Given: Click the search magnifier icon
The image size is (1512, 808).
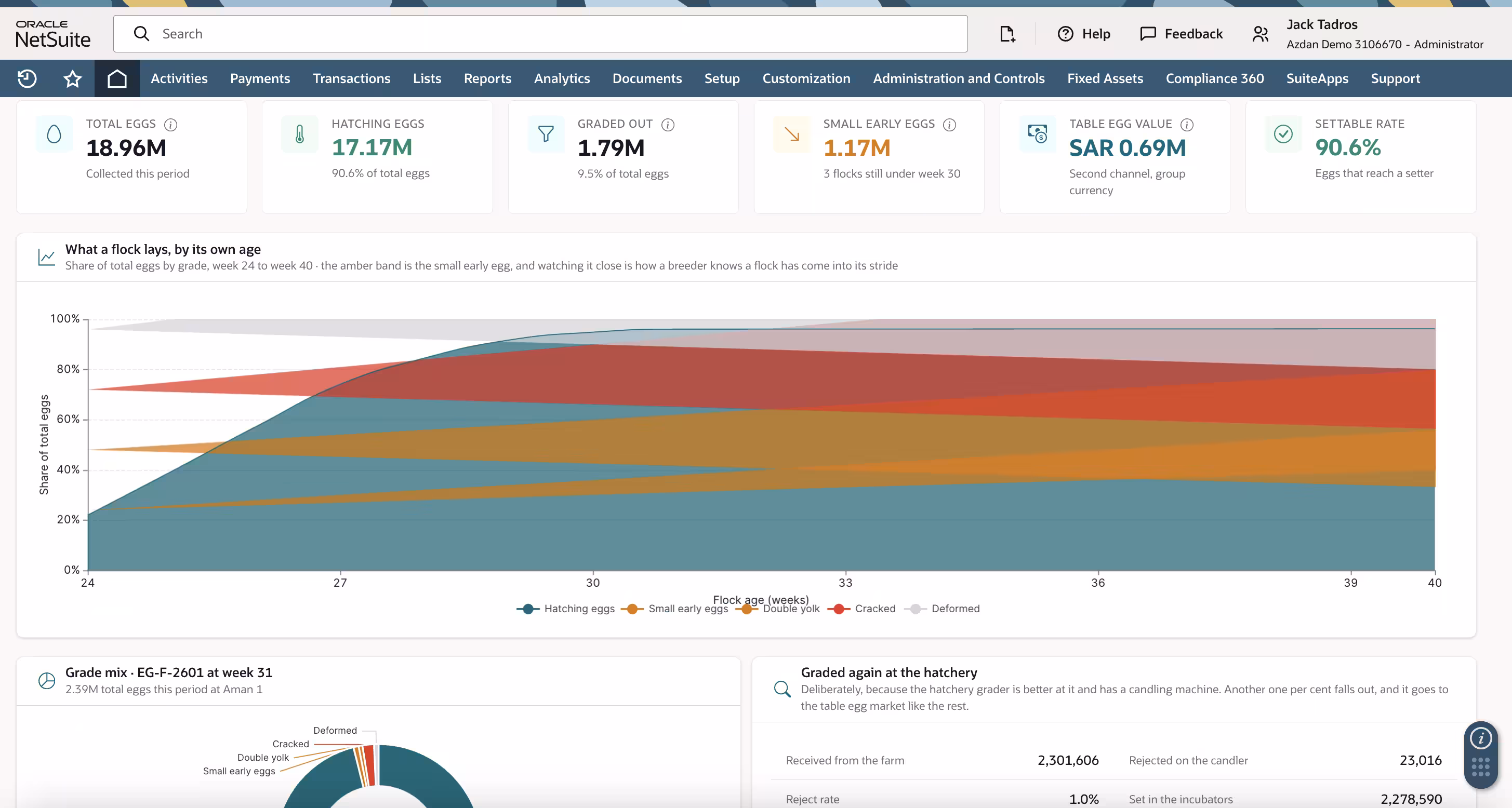Looking at the screenshot, I should coord(141,33).
